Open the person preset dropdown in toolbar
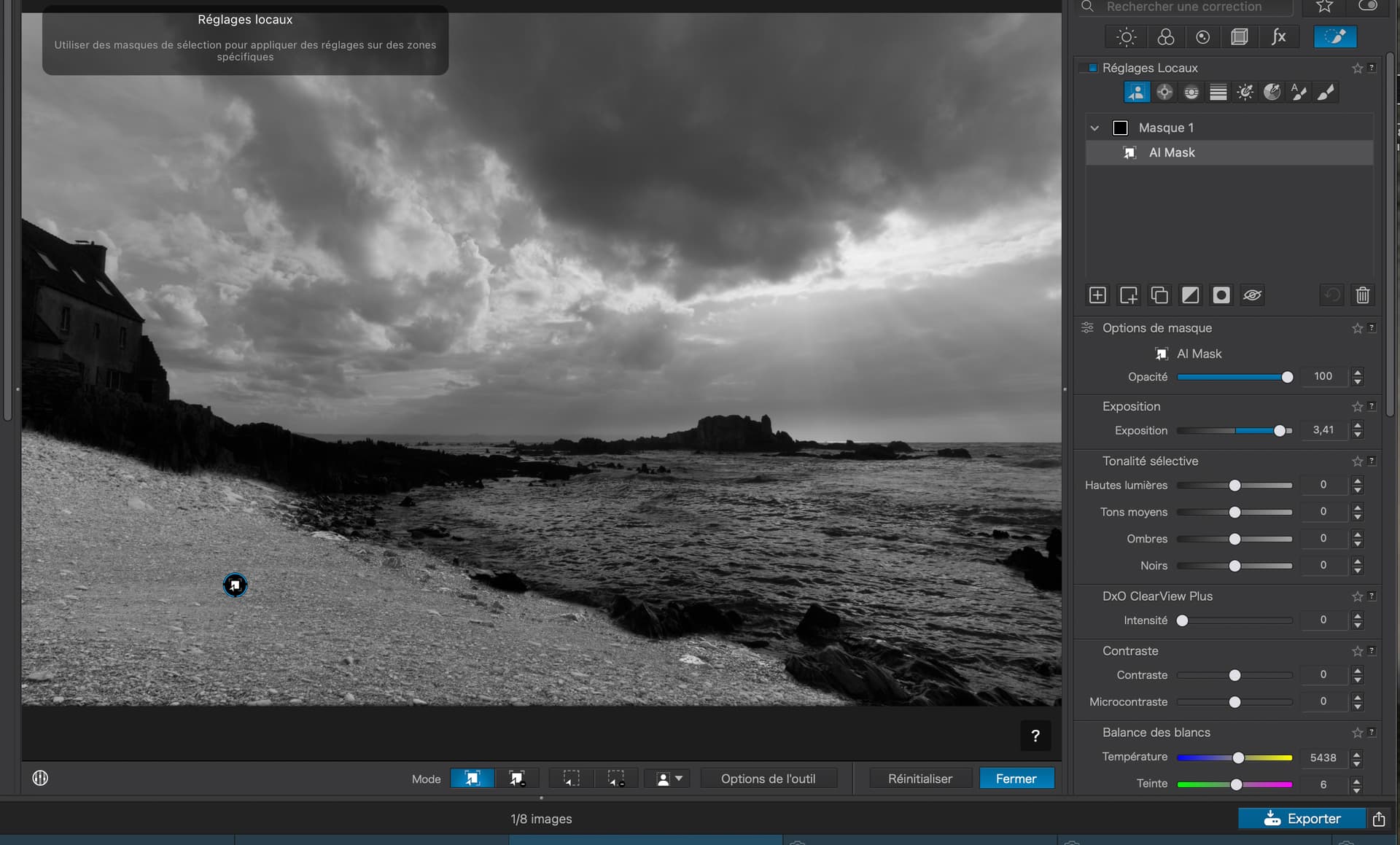Image resolution: width=1400 pixels, height=845 pixels. (669, 779)
